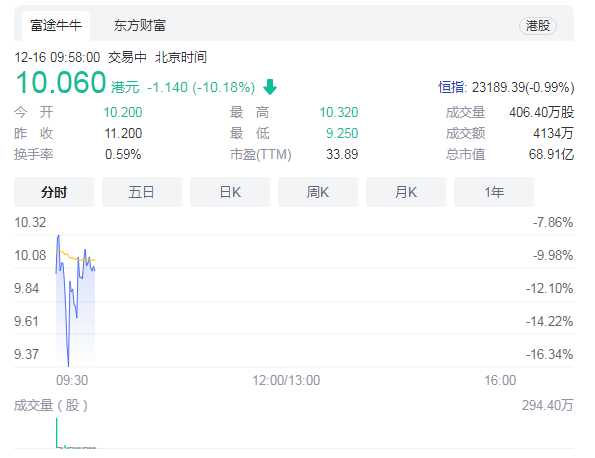Select the 分时 chart view

pyautogui.click(x=54, y=192)
